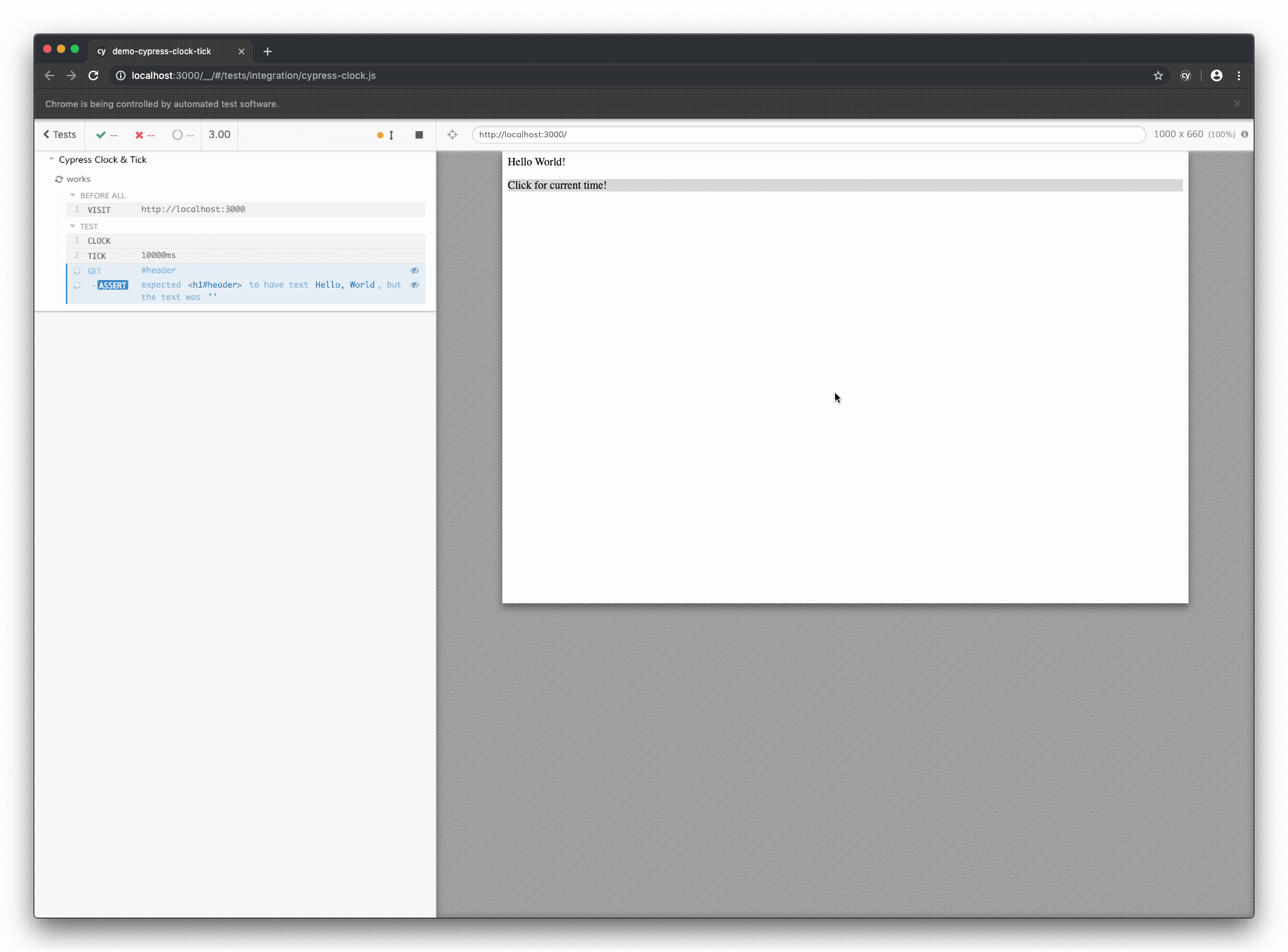Reload the page with Chrome's refresh icon

click(93, 76)
